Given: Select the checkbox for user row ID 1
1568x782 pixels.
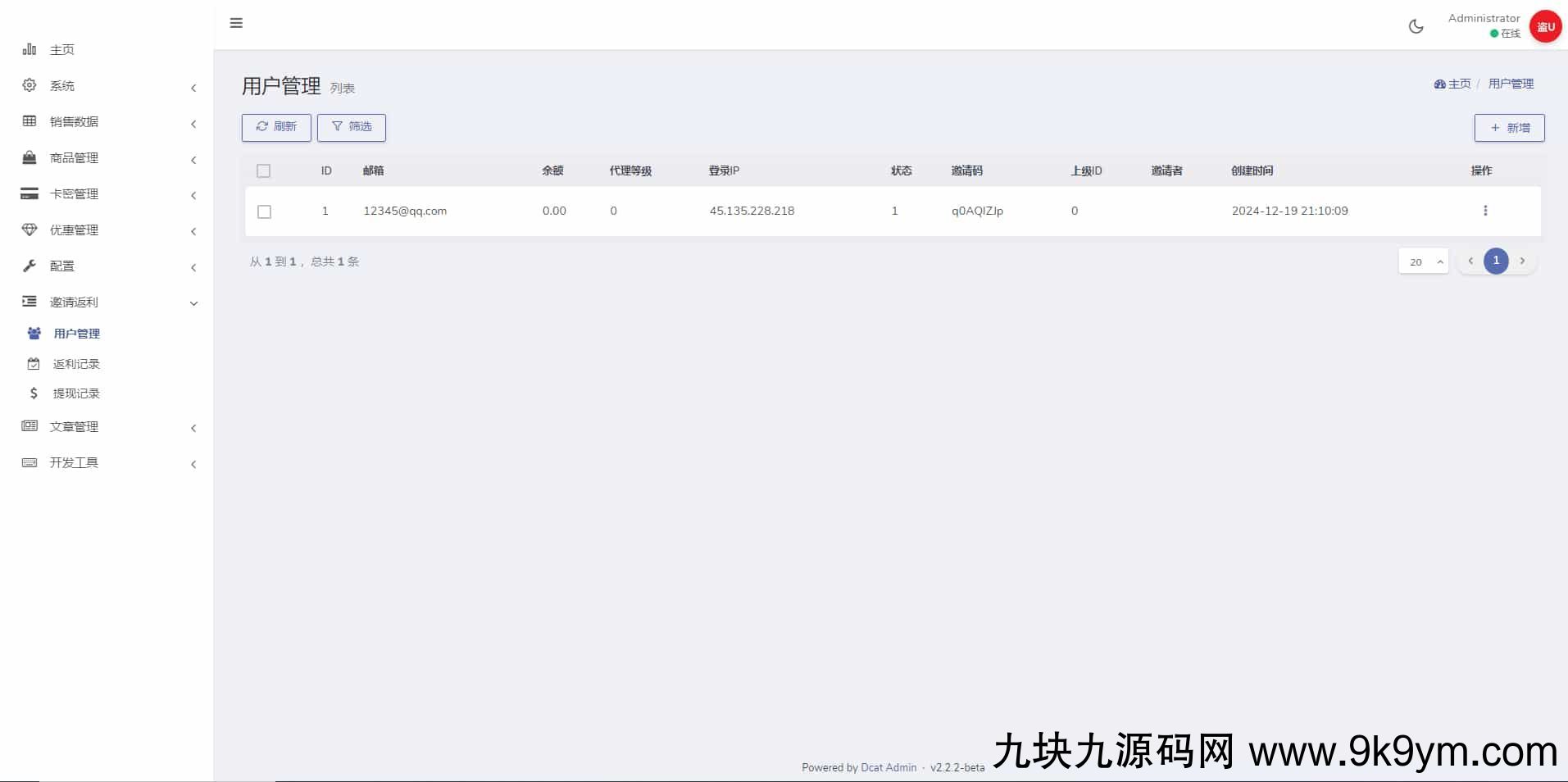Looking at the screenshot, I should point(264,211).
